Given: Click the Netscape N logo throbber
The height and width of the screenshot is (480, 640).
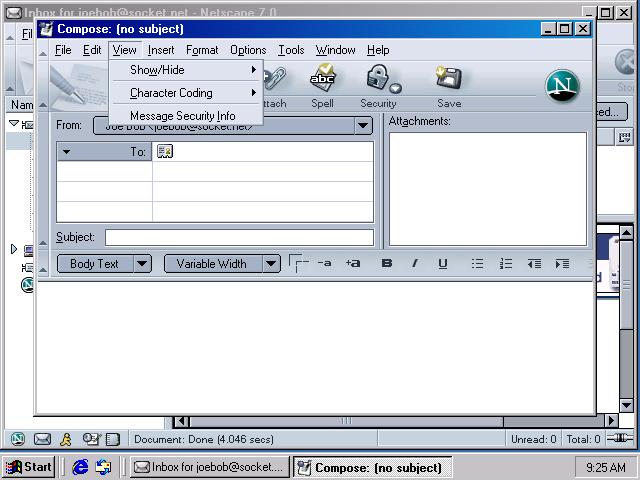Looking at the screenshot, I should tap(562, 86).
